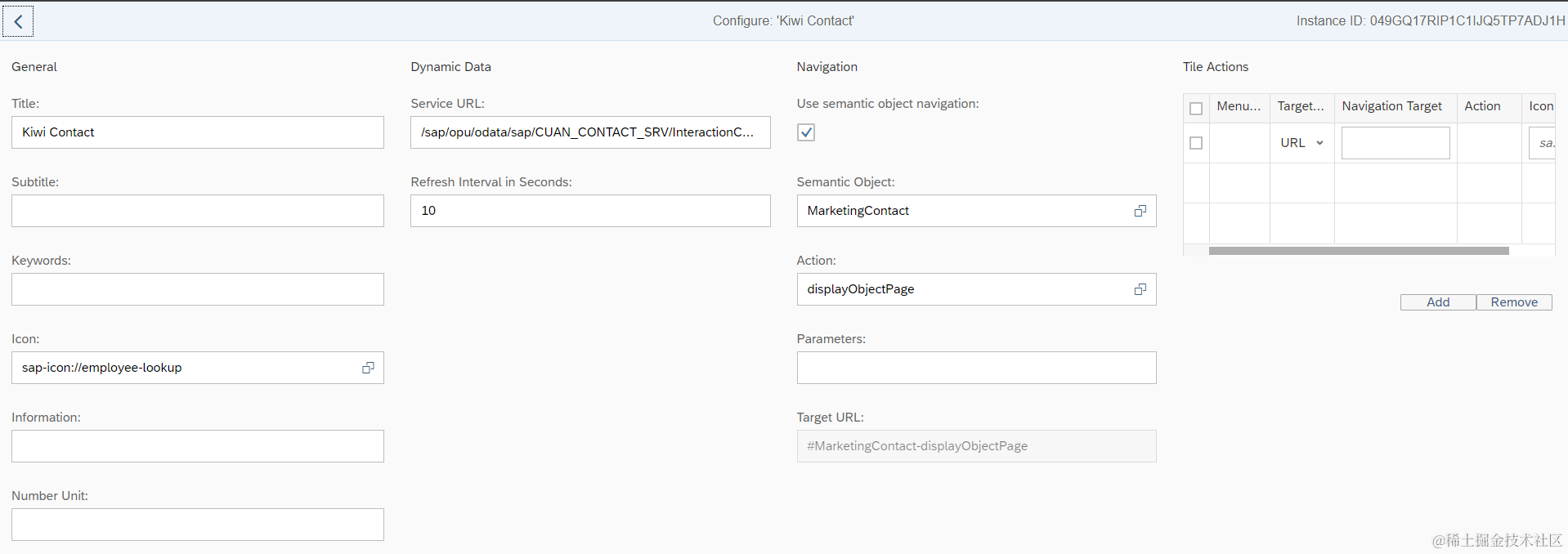Uncheck Use semantic object navigation checkbox

tap(806, 132)
